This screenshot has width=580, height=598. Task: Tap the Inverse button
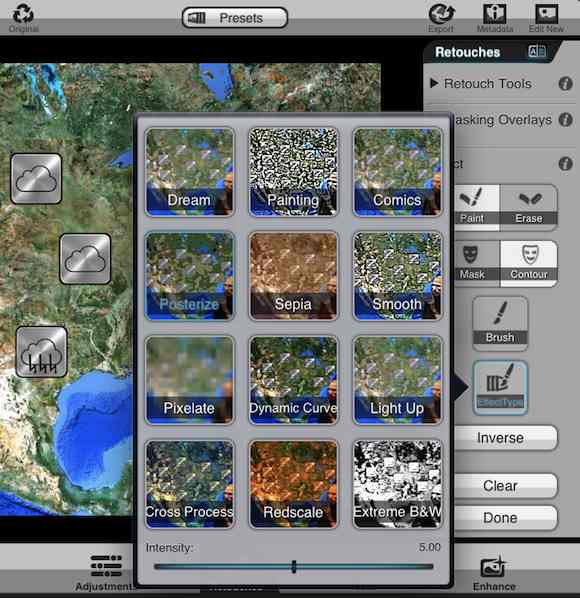pos(505,438)
